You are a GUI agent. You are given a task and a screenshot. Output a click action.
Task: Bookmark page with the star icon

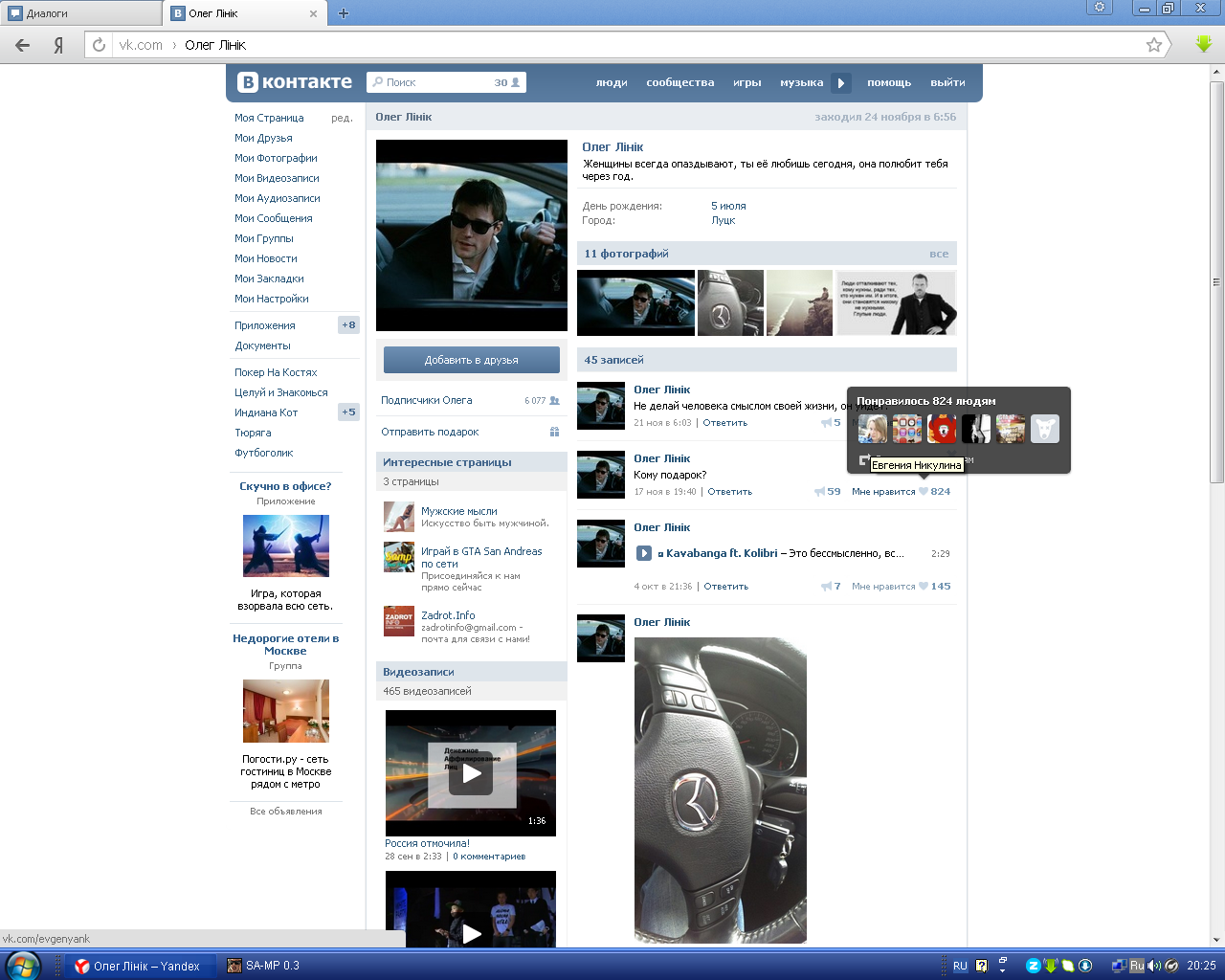1154,45
